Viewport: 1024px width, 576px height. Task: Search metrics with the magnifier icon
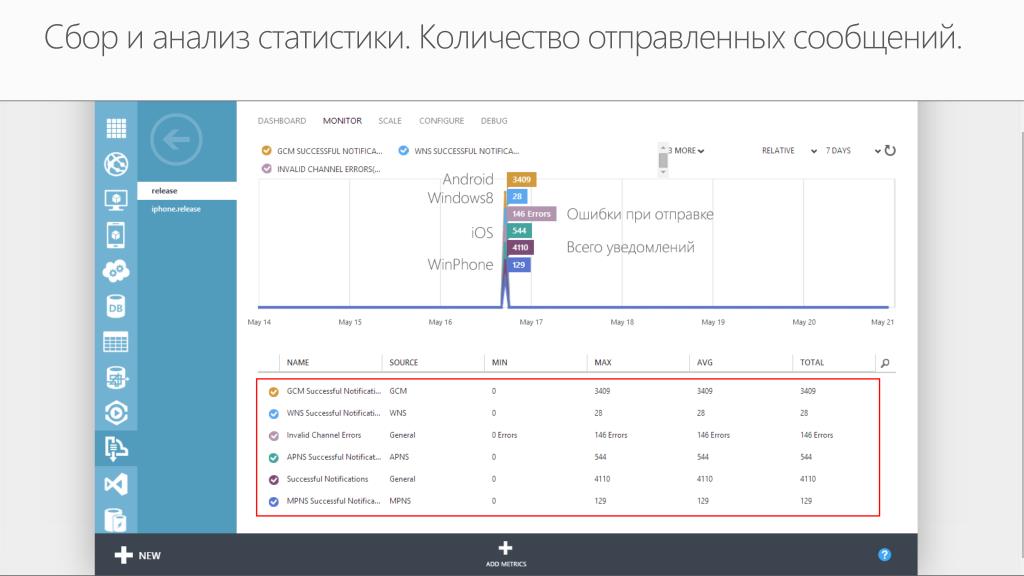[885, 363]
